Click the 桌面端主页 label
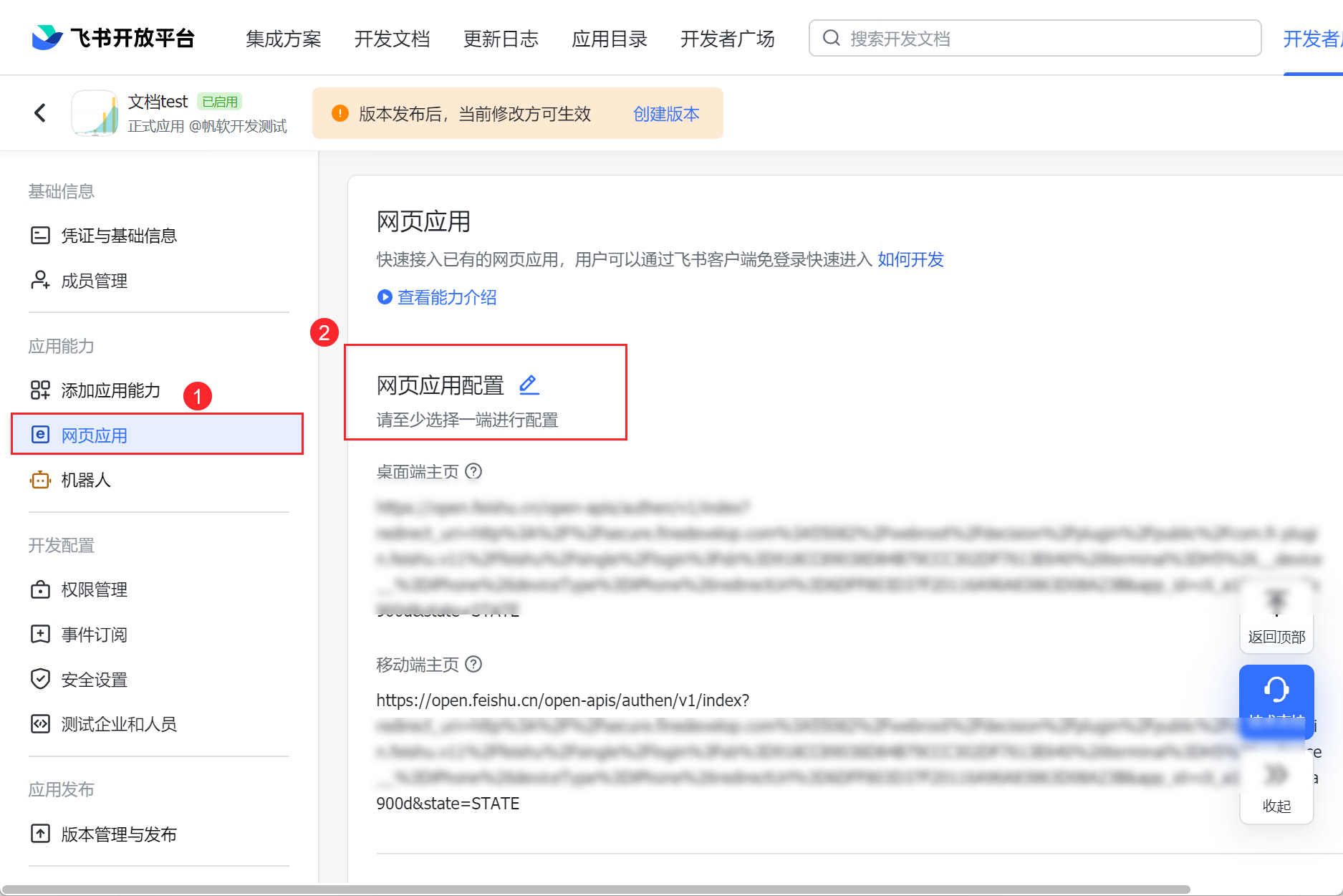Screen dimensions: 1343x896 [418, 472]
